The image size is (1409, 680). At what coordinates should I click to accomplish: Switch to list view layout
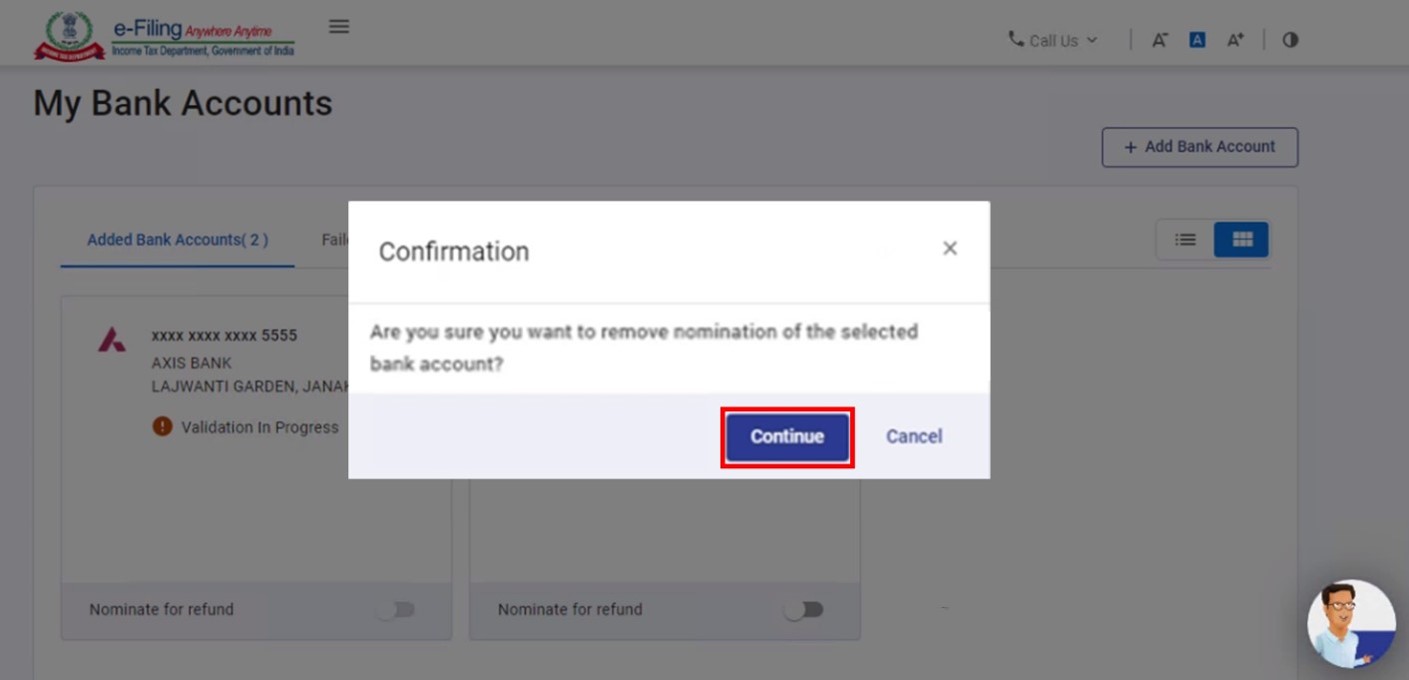point(1185,240)
